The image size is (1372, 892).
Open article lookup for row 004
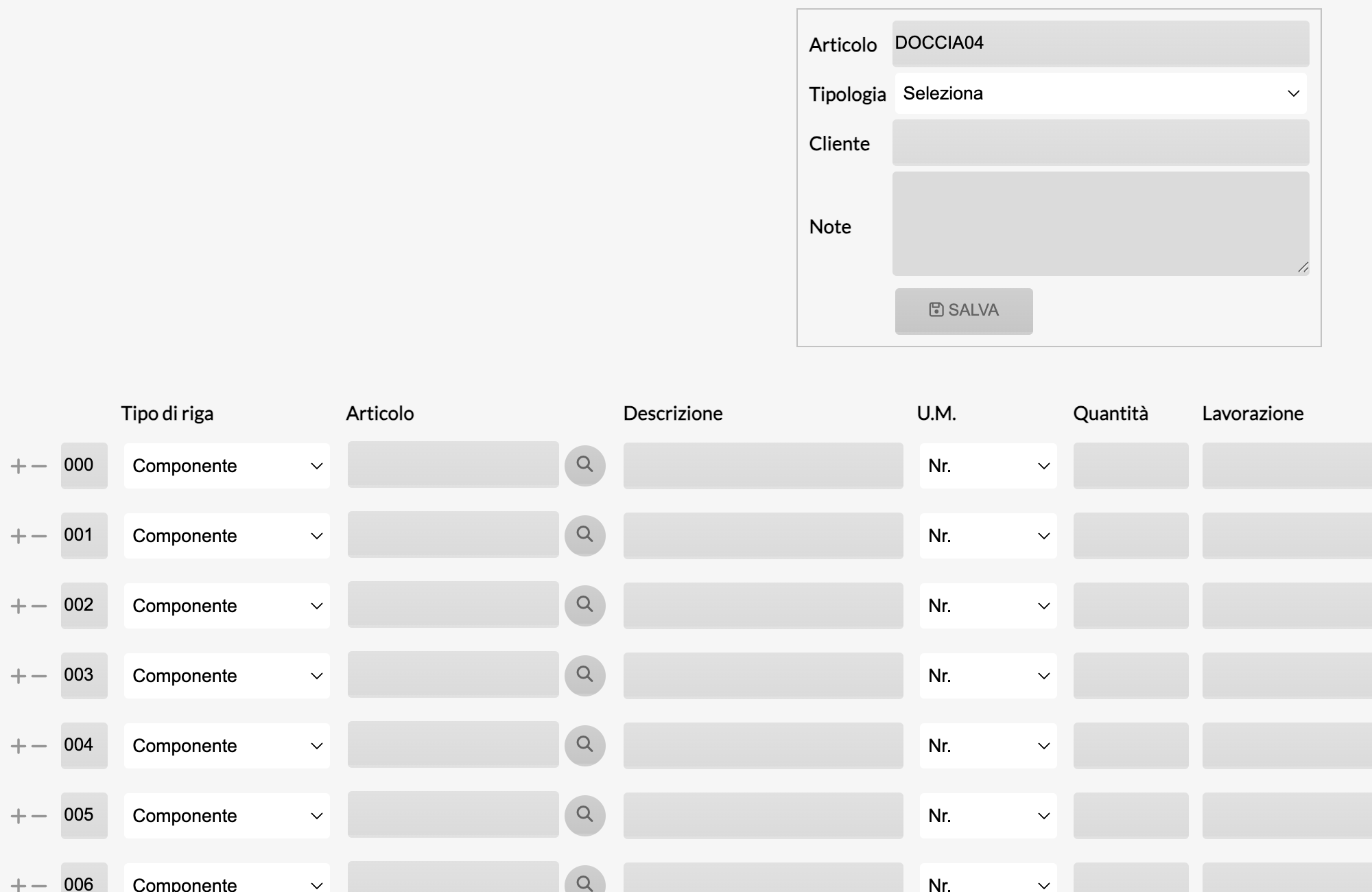click(584, 745)
